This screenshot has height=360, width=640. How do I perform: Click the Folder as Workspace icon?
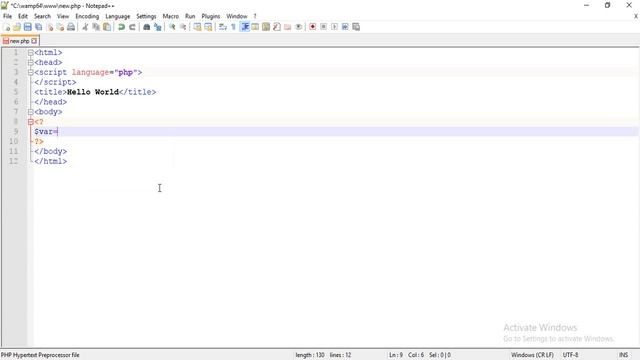click(287, 27)
